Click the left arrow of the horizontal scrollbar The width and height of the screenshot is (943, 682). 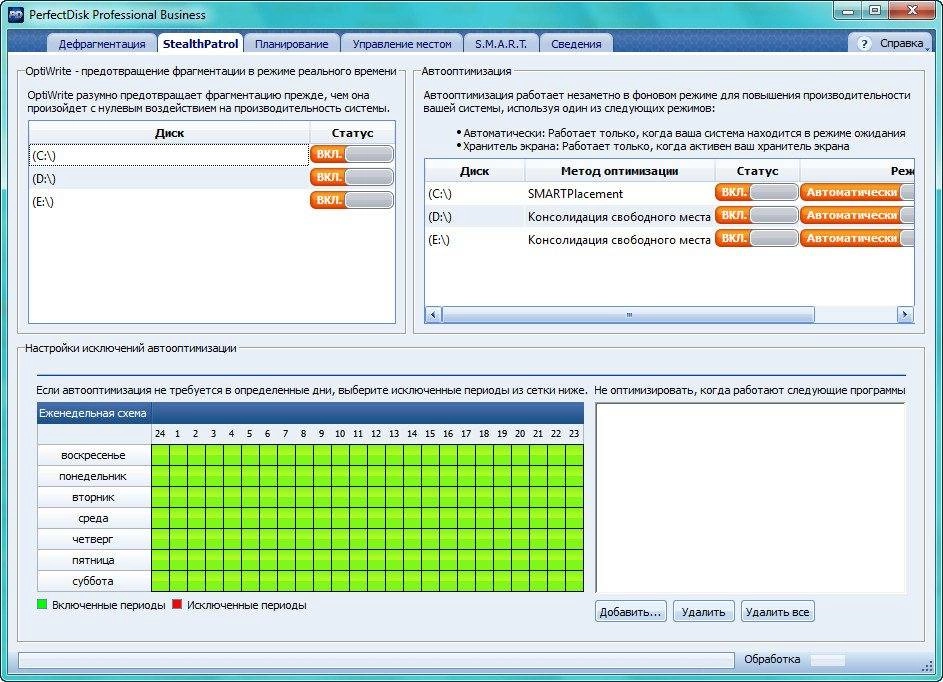[x=433, y=315]
